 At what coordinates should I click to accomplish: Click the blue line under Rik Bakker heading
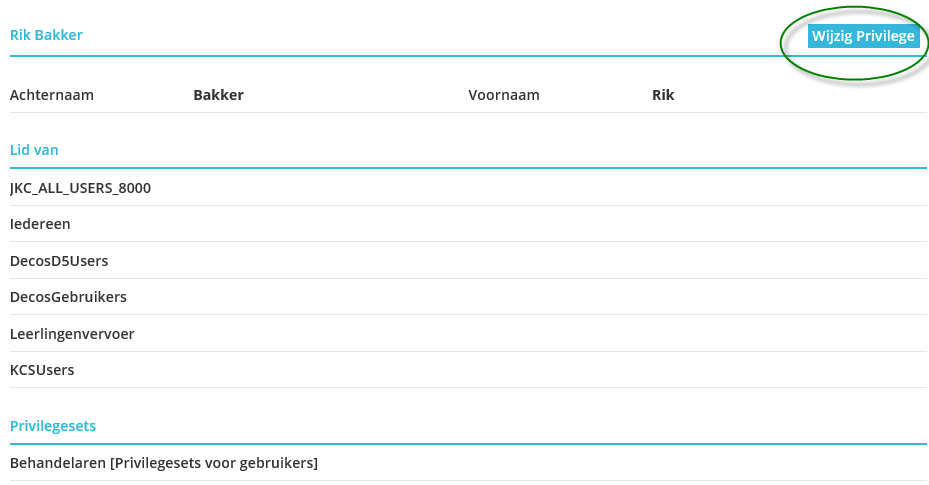[400, 56]
